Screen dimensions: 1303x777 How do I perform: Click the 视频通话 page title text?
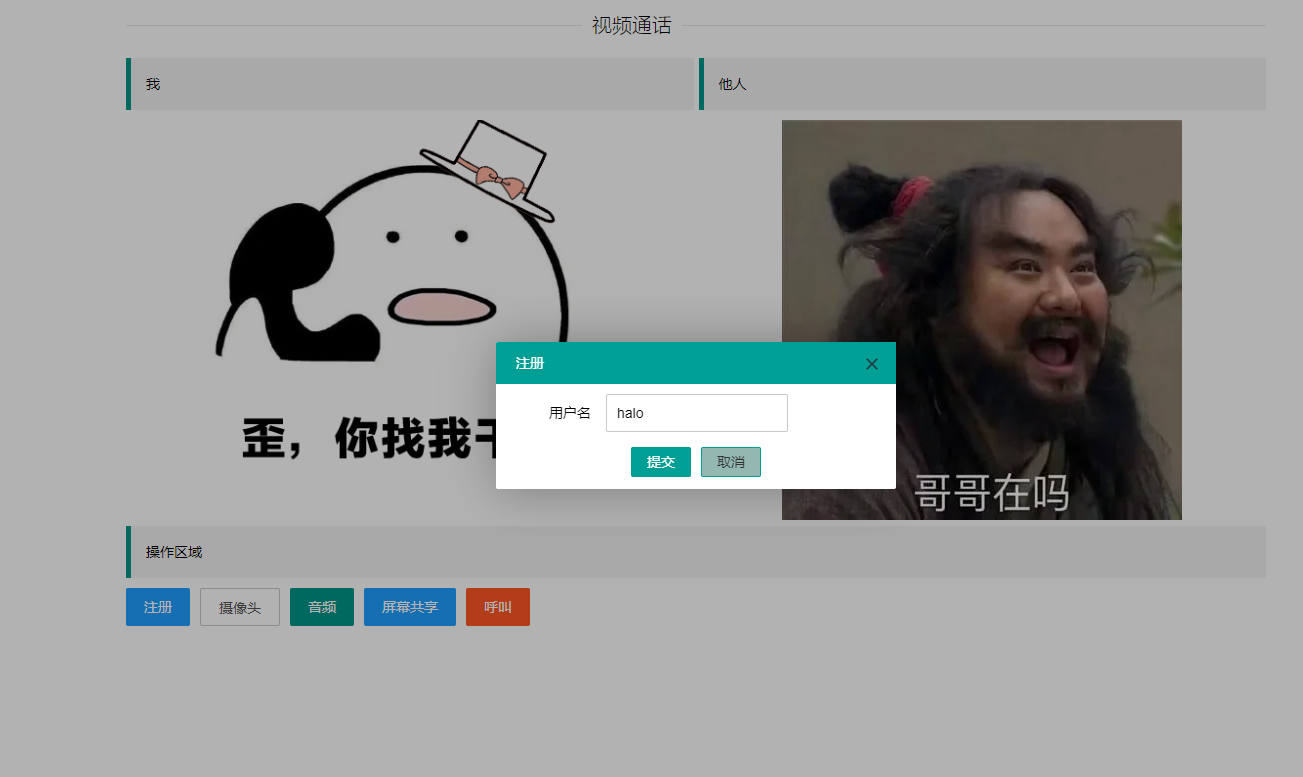pos(631,26)
